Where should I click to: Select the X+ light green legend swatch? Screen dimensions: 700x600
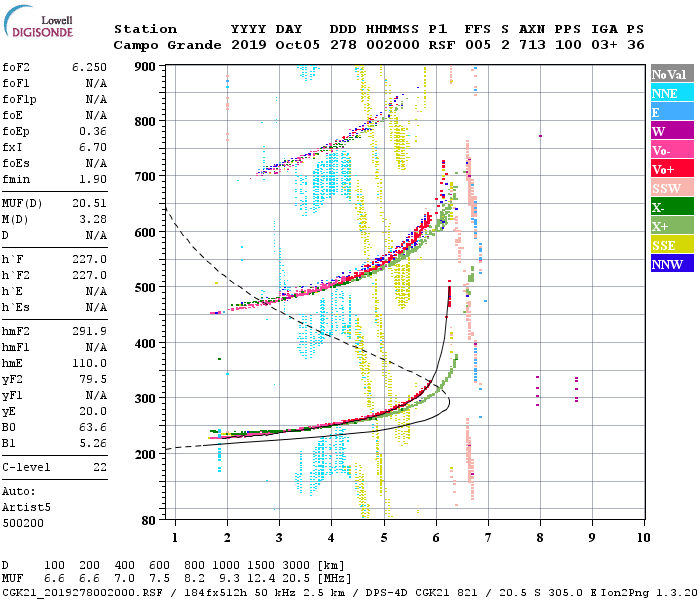coord(672,225)
